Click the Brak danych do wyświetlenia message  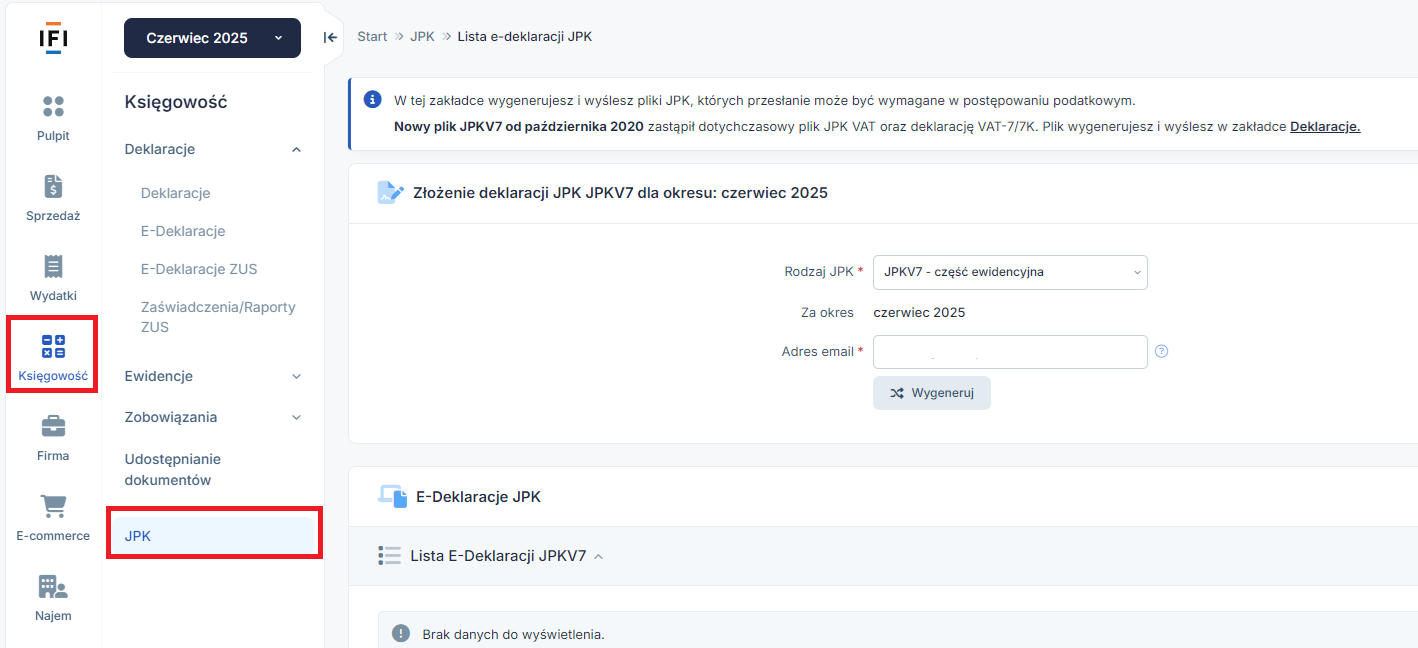[x=514, y=634]
